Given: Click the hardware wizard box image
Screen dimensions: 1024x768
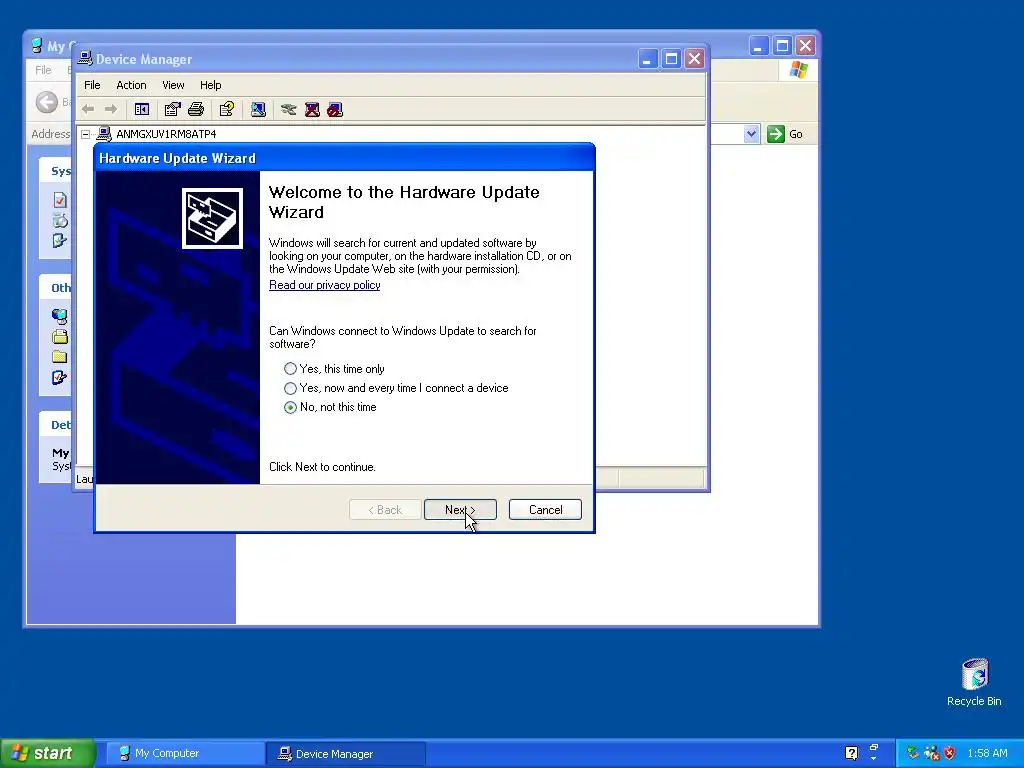Looking at the screenshot, I should pos(212,219).
